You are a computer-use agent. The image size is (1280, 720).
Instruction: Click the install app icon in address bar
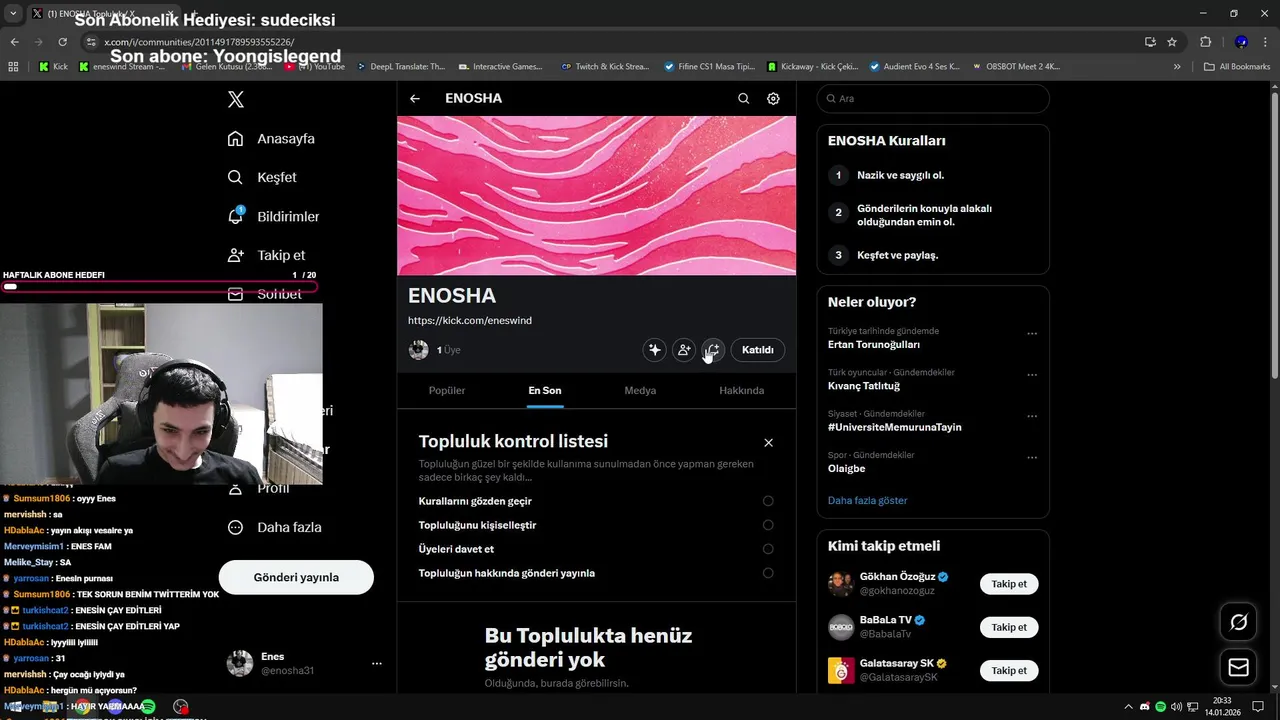pyautogui.click(x=1150, y=42)
